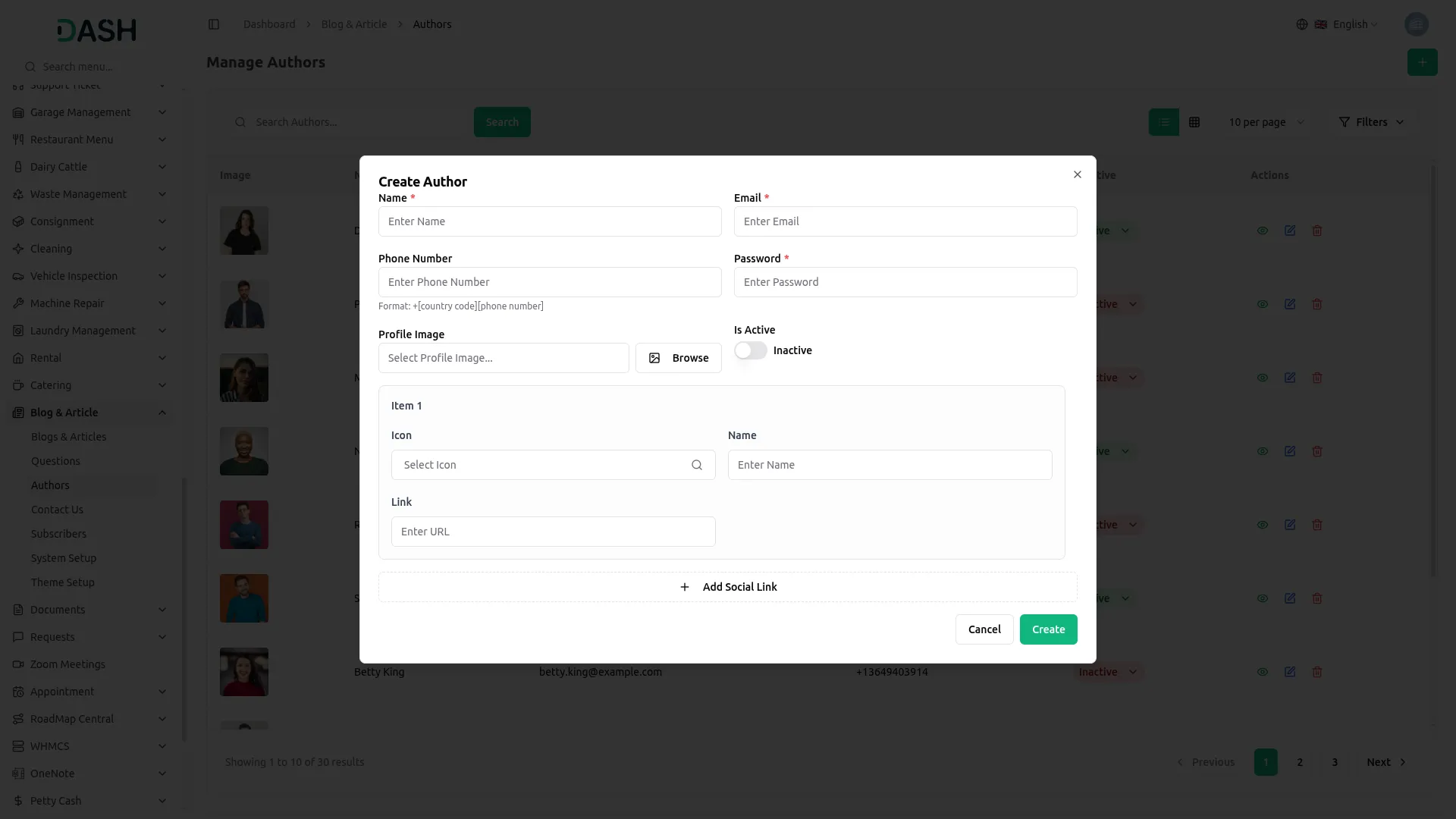
Task: Click the Create button
Action: 1048,629
